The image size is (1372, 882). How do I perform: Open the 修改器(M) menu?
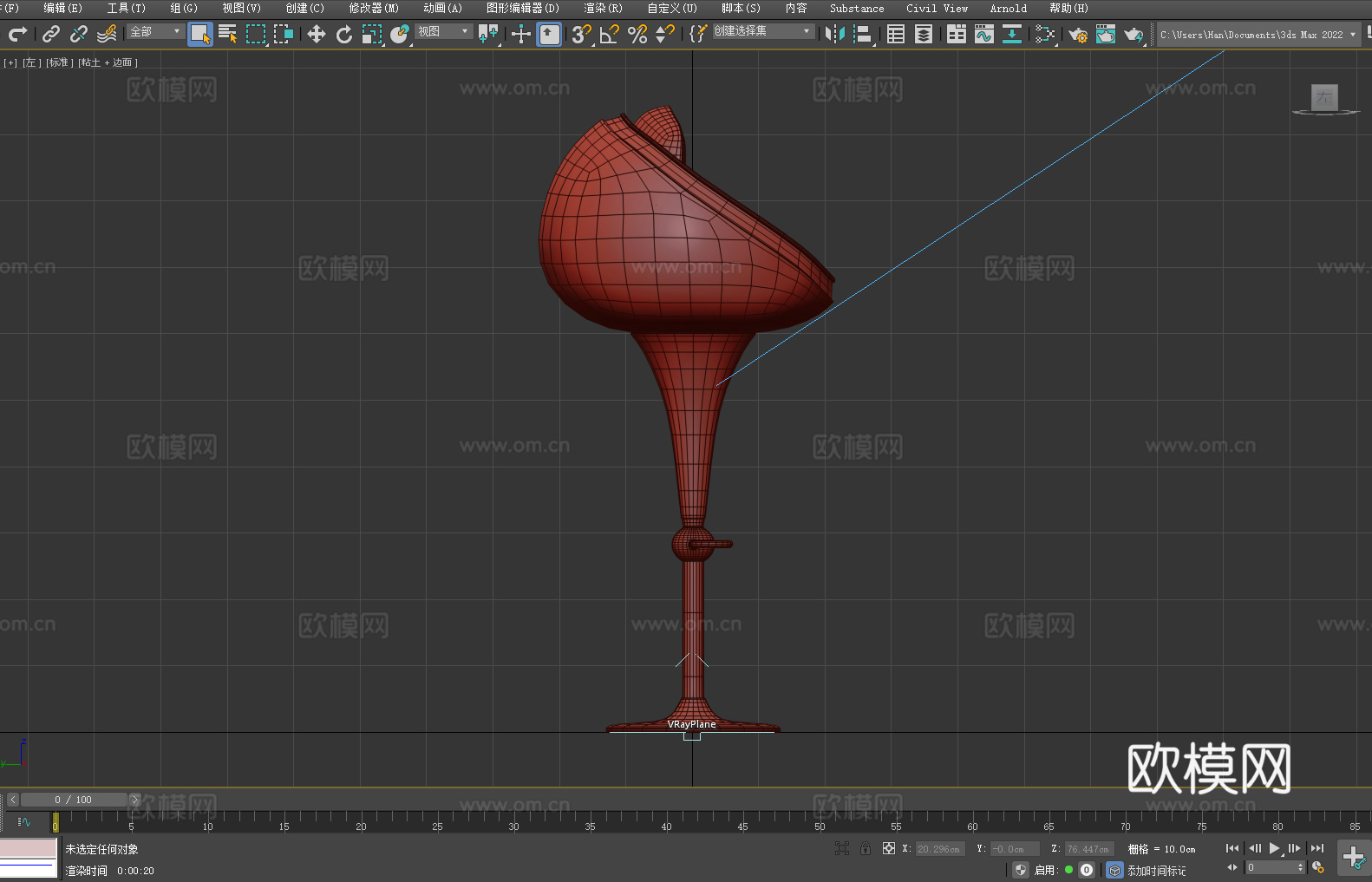pos(374,8)
